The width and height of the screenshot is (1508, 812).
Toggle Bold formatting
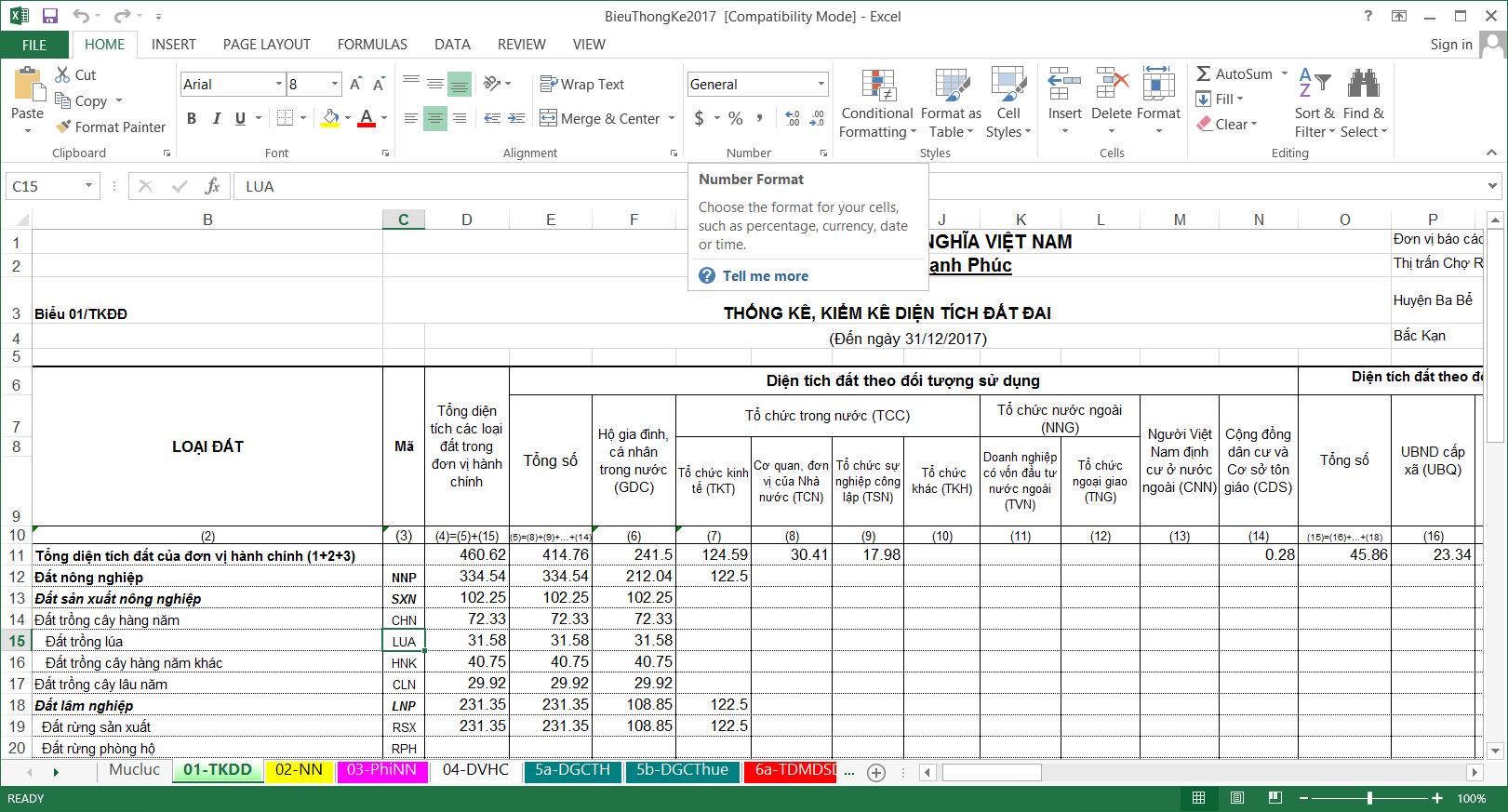(x=192, y=118)
